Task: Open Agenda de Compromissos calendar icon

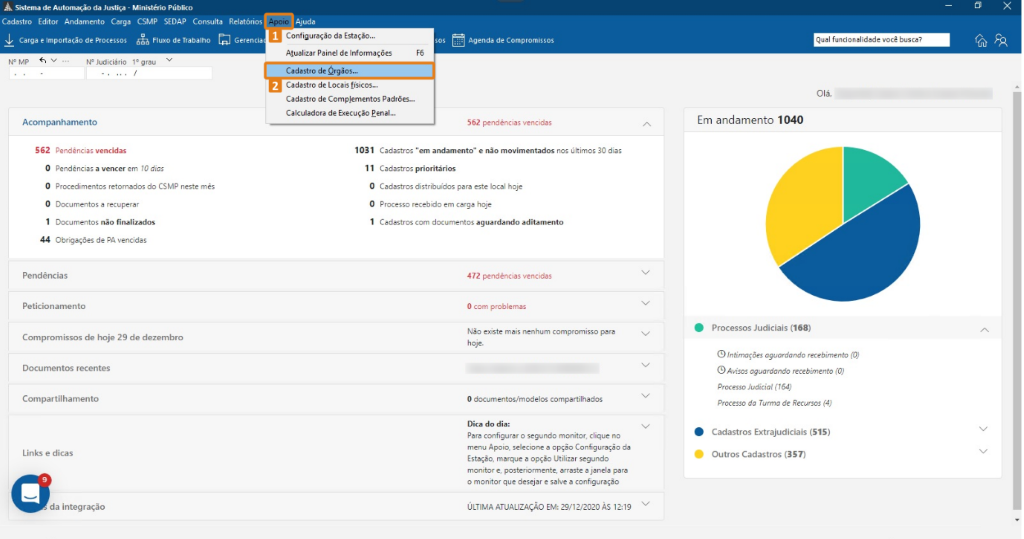Action: click(x=458, y=41)
